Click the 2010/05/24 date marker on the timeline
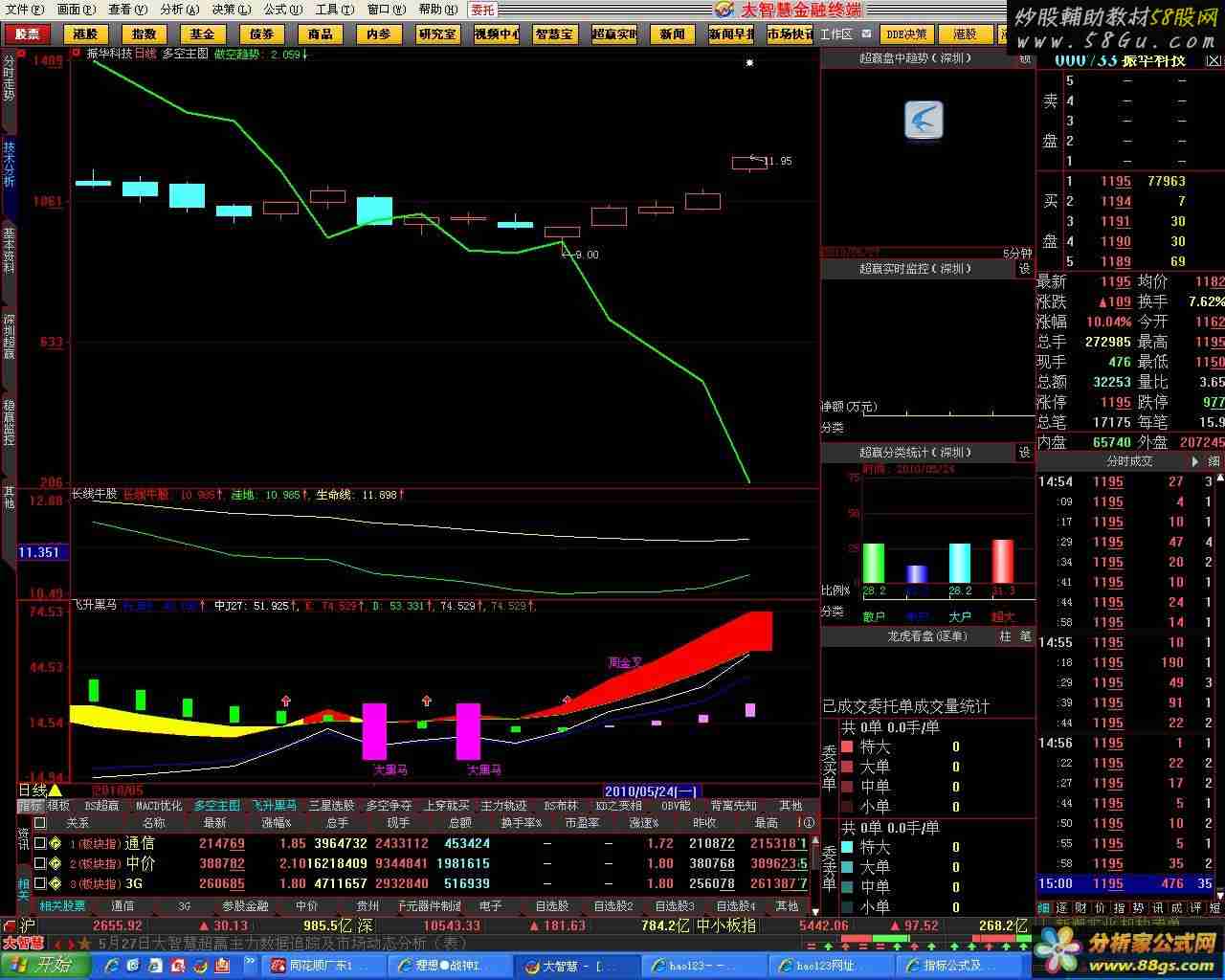1225x980 pixels. point(653,791)
